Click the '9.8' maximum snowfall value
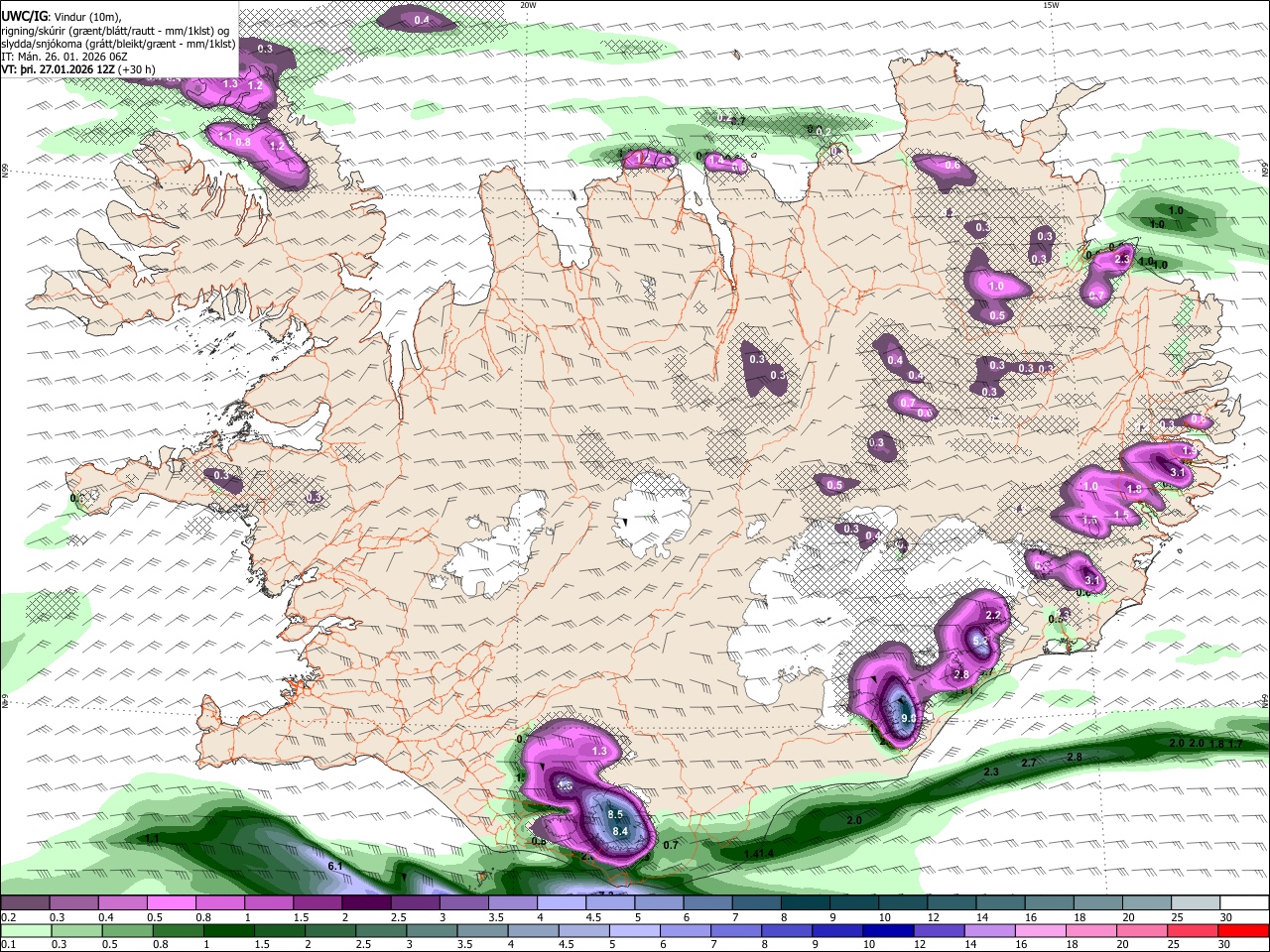Image resolution: width=1270 pixels, height=952 pixels. coord(907,717)
